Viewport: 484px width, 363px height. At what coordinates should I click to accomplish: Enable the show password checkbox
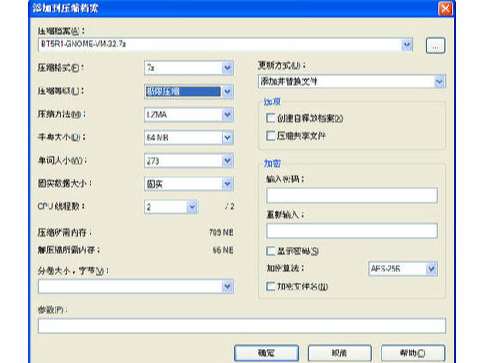coord(271,251)
